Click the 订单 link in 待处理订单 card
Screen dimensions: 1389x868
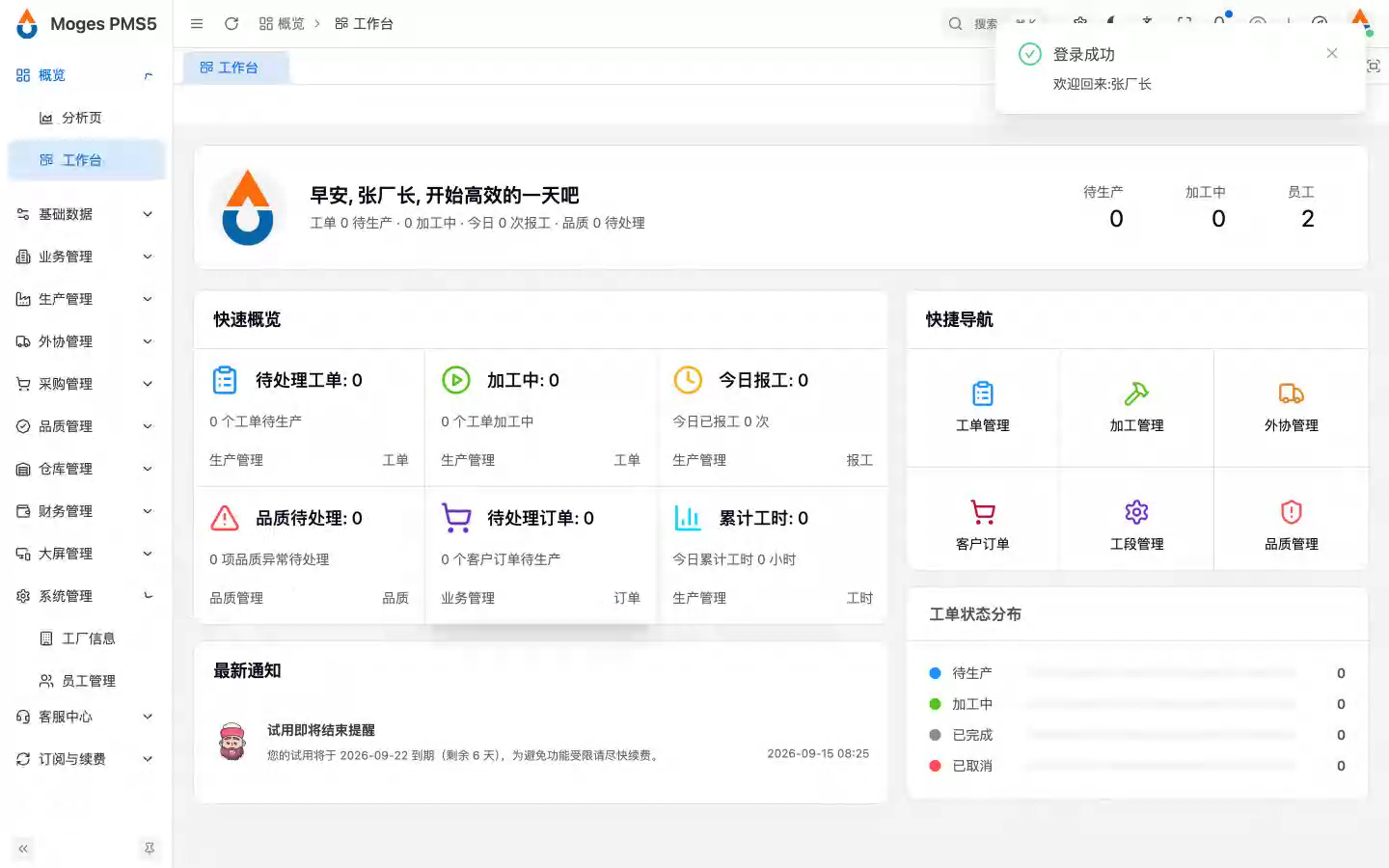point(627,598)
